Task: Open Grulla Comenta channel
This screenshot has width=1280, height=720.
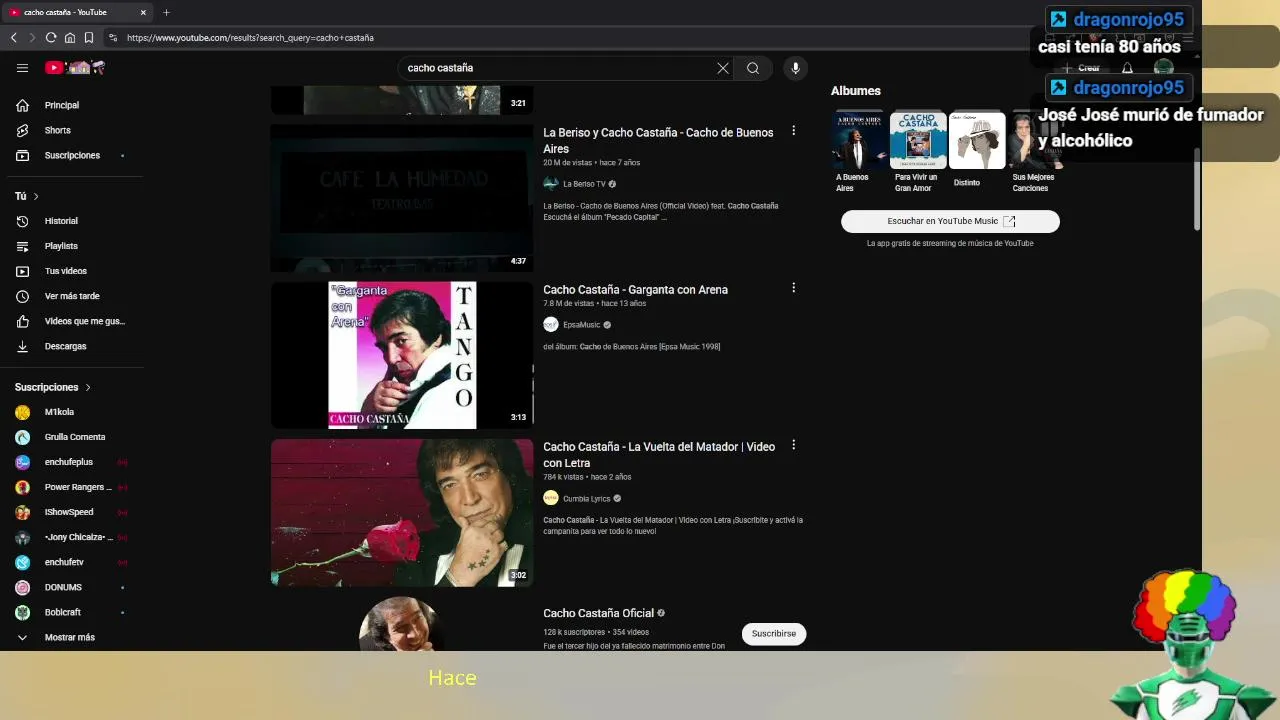Action: click(73, 437)
